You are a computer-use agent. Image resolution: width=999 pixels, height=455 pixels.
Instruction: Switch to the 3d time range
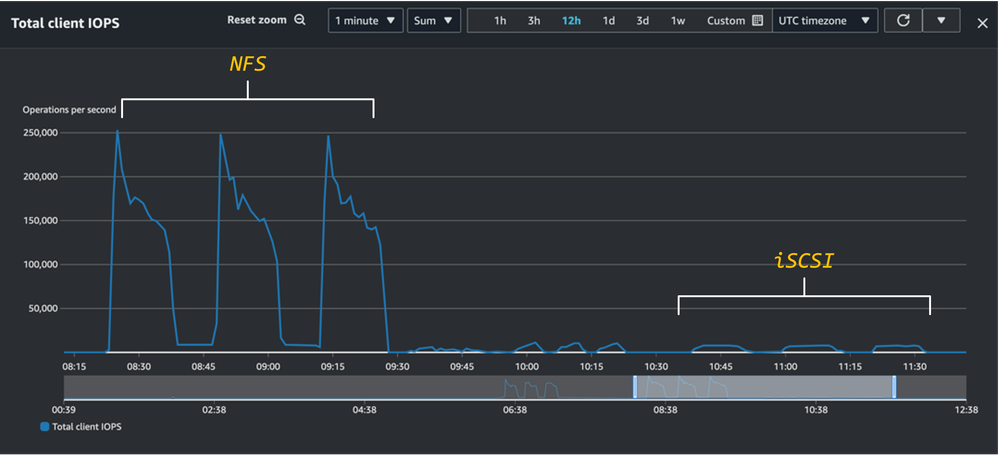point(643,21)
